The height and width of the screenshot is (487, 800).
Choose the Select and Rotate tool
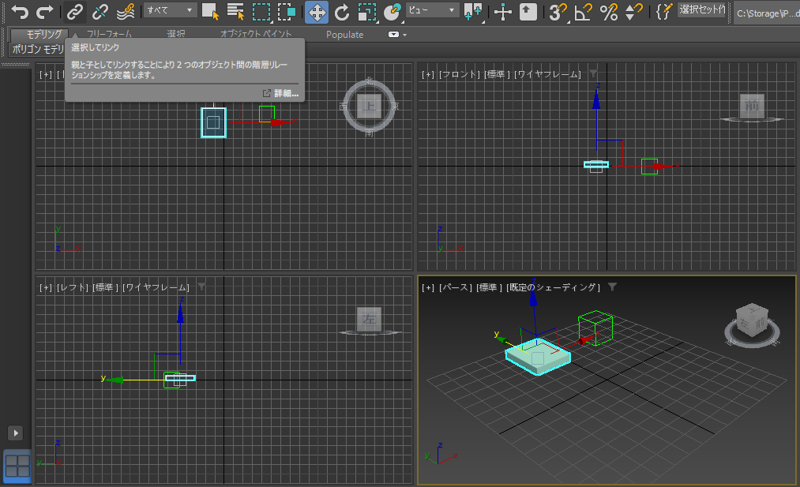[342, 12]
